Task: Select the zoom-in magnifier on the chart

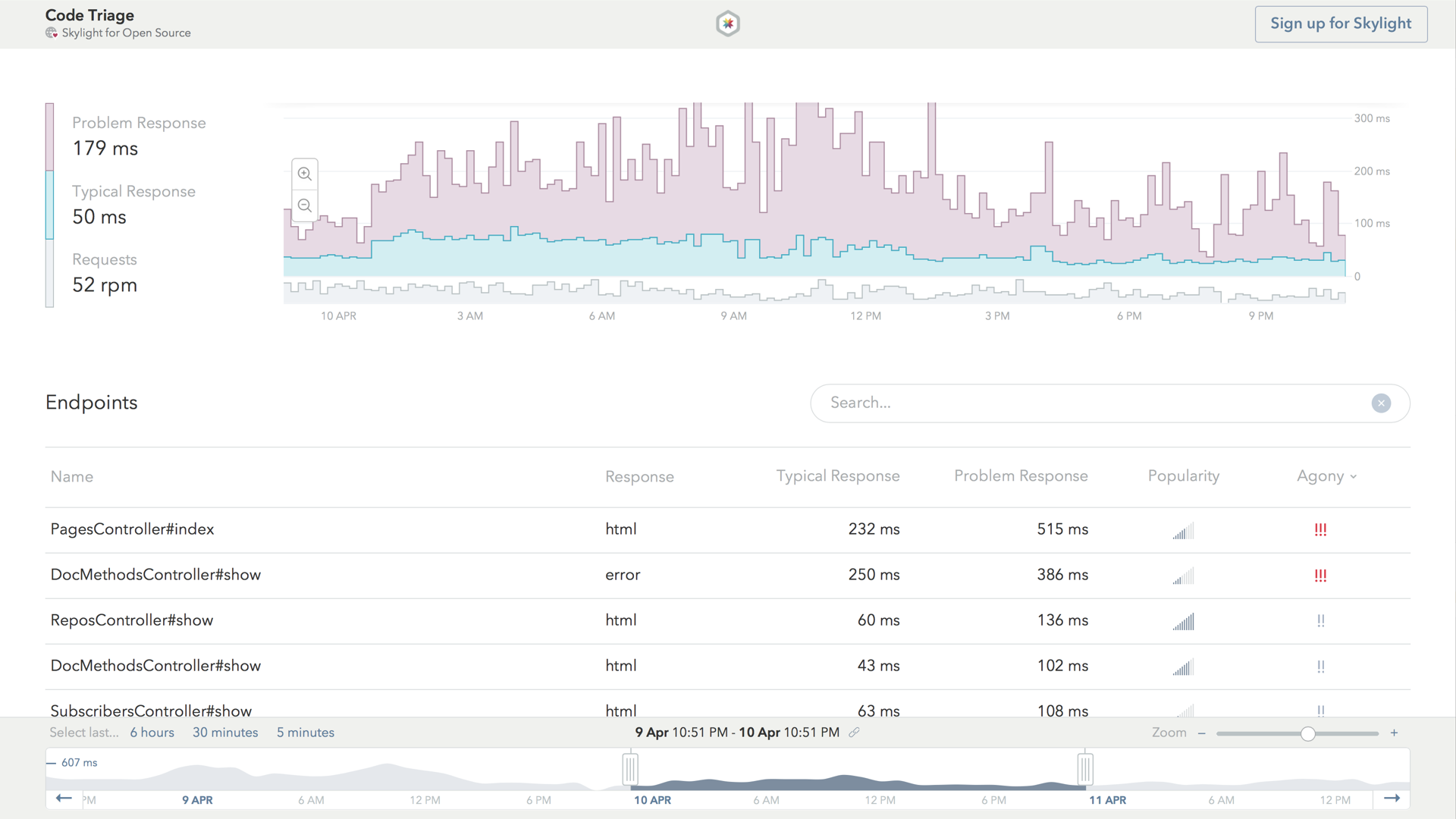Action: pyautogui.click(x=304, y=174)
